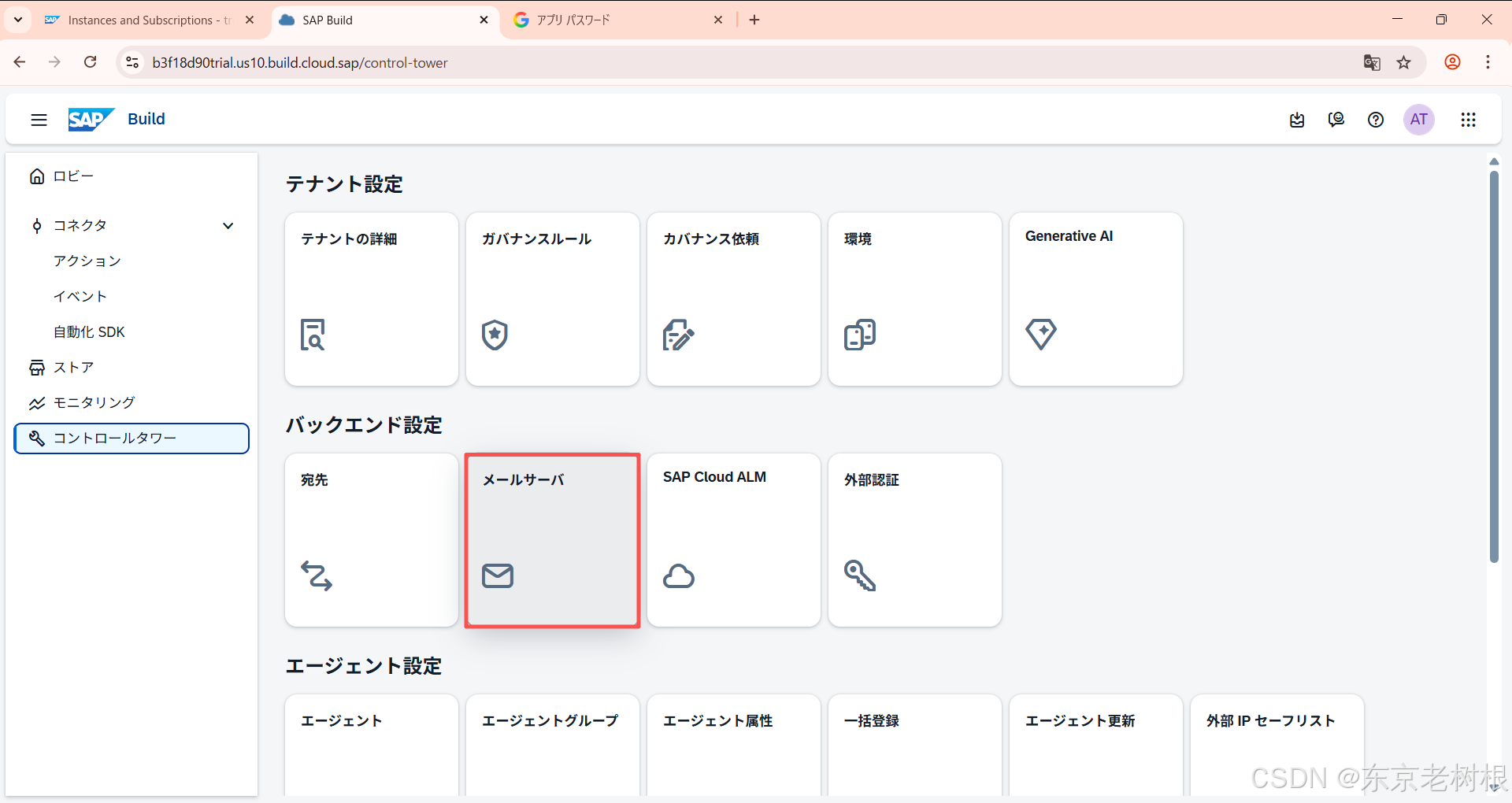1512x803 pixels.
Task: Open the 宛先 tile
Action: click(372, 540)
